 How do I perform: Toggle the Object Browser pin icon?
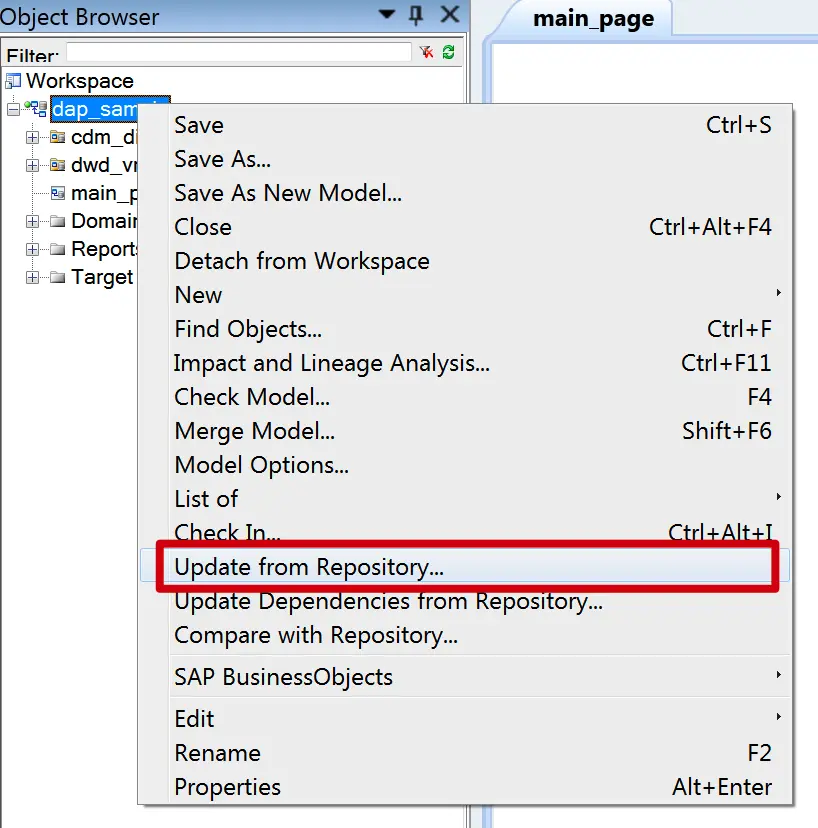tap(416, 15)
